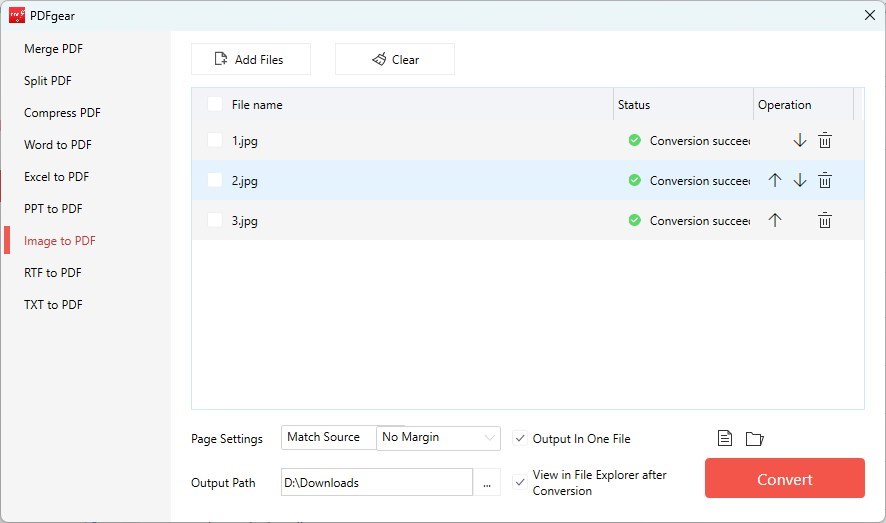Image resolution: width=886 pixels, height=523 pixels.
Task: Click the green success checkmark for 2.jpg
Action: click(x=635, y=180)
